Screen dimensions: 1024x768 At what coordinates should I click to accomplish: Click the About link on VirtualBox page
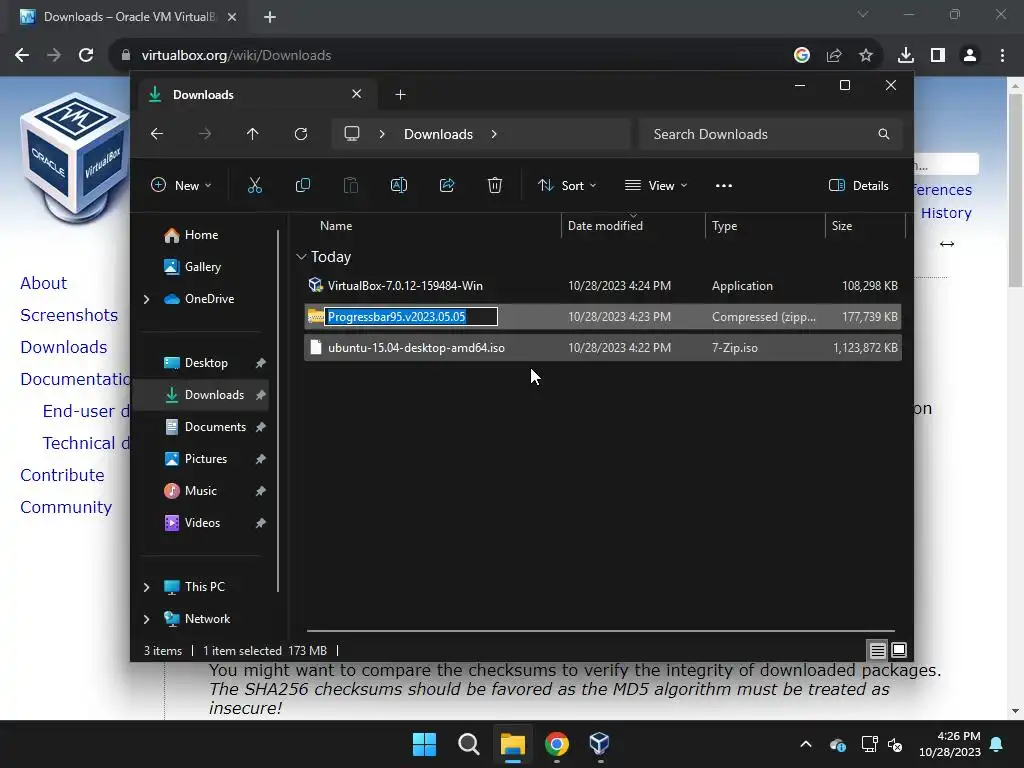[x=44, y=283]
